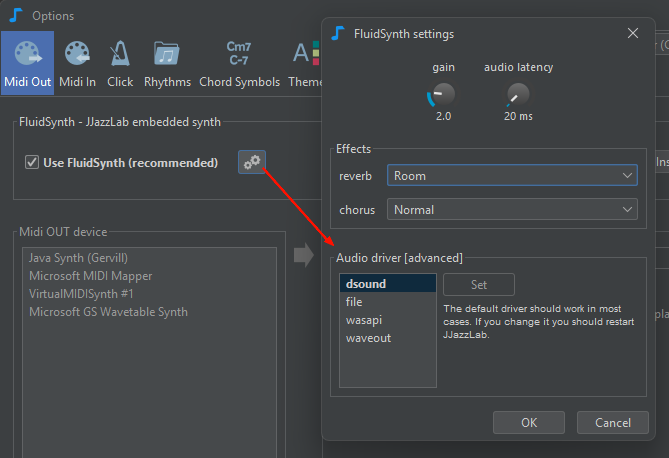This screenshot has width=669, height=458.
Task: Choose the file audio driver
Action: pyautogui.click(x=354, y=302)
